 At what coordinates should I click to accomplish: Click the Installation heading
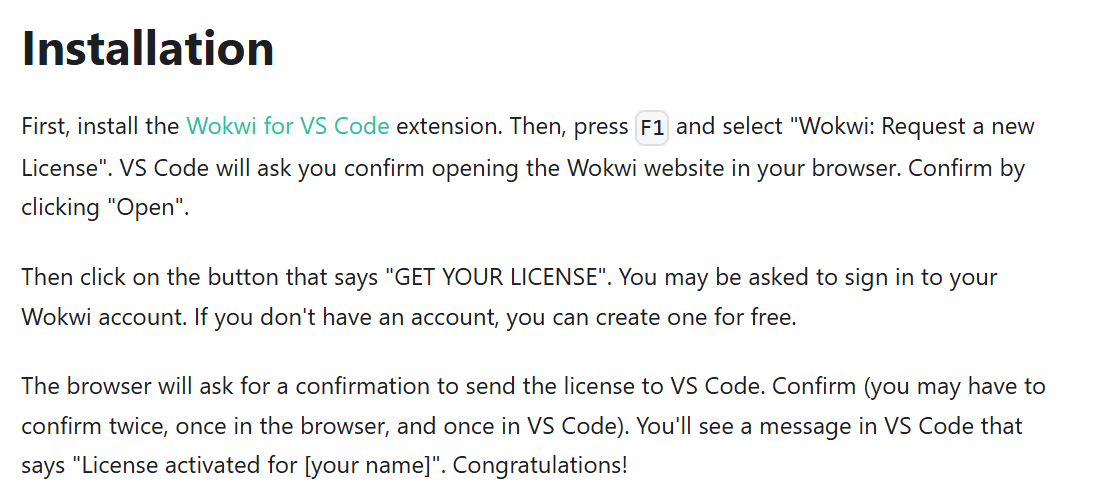148,48
